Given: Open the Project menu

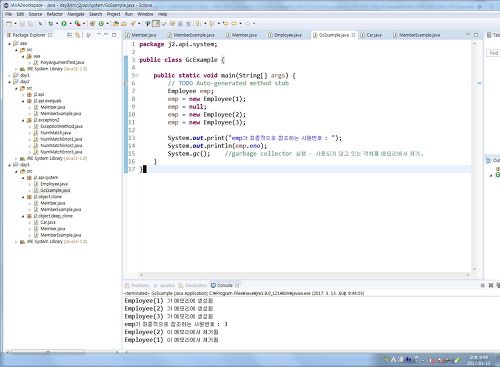Looking at the screenshot, I should click(x=113, y=14).
